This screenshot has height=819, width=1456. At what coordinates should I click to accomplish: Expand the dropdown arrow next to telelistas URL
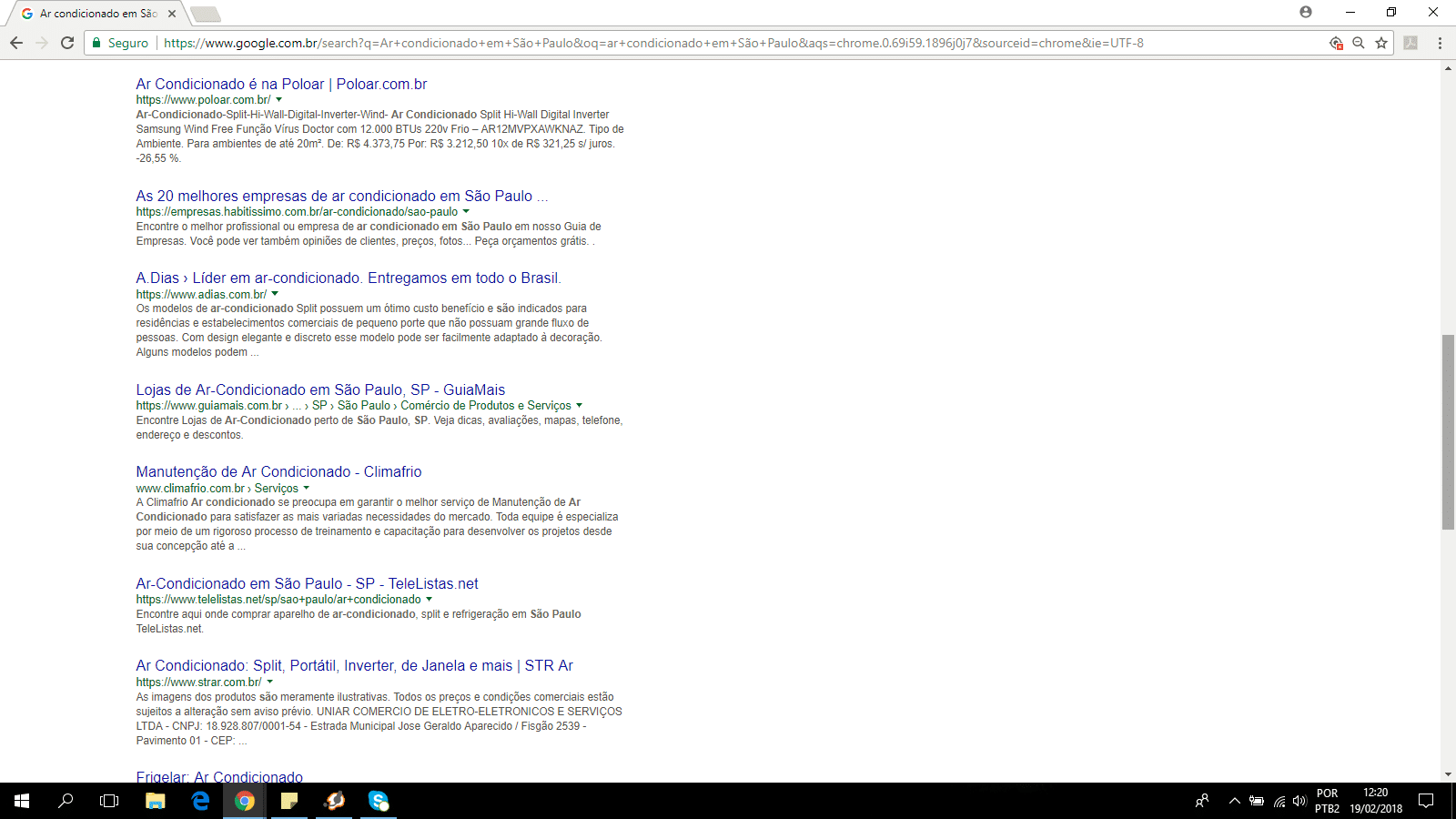click(430, 600)
